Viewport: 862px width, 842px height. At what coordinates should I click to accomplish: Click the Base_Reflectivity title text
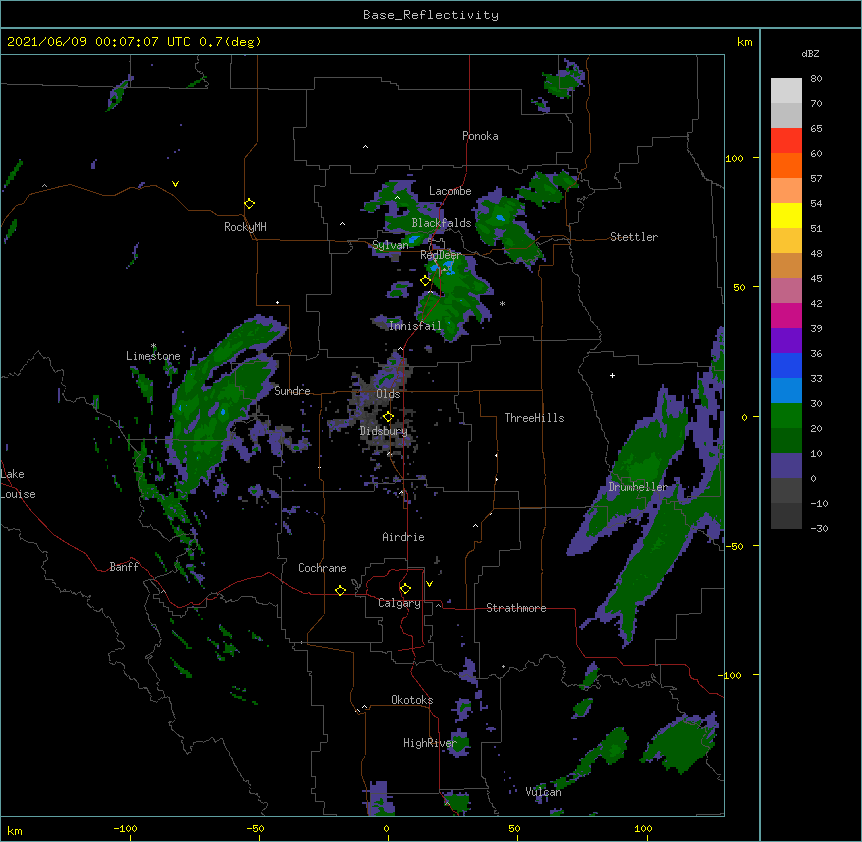click(431, 15)
